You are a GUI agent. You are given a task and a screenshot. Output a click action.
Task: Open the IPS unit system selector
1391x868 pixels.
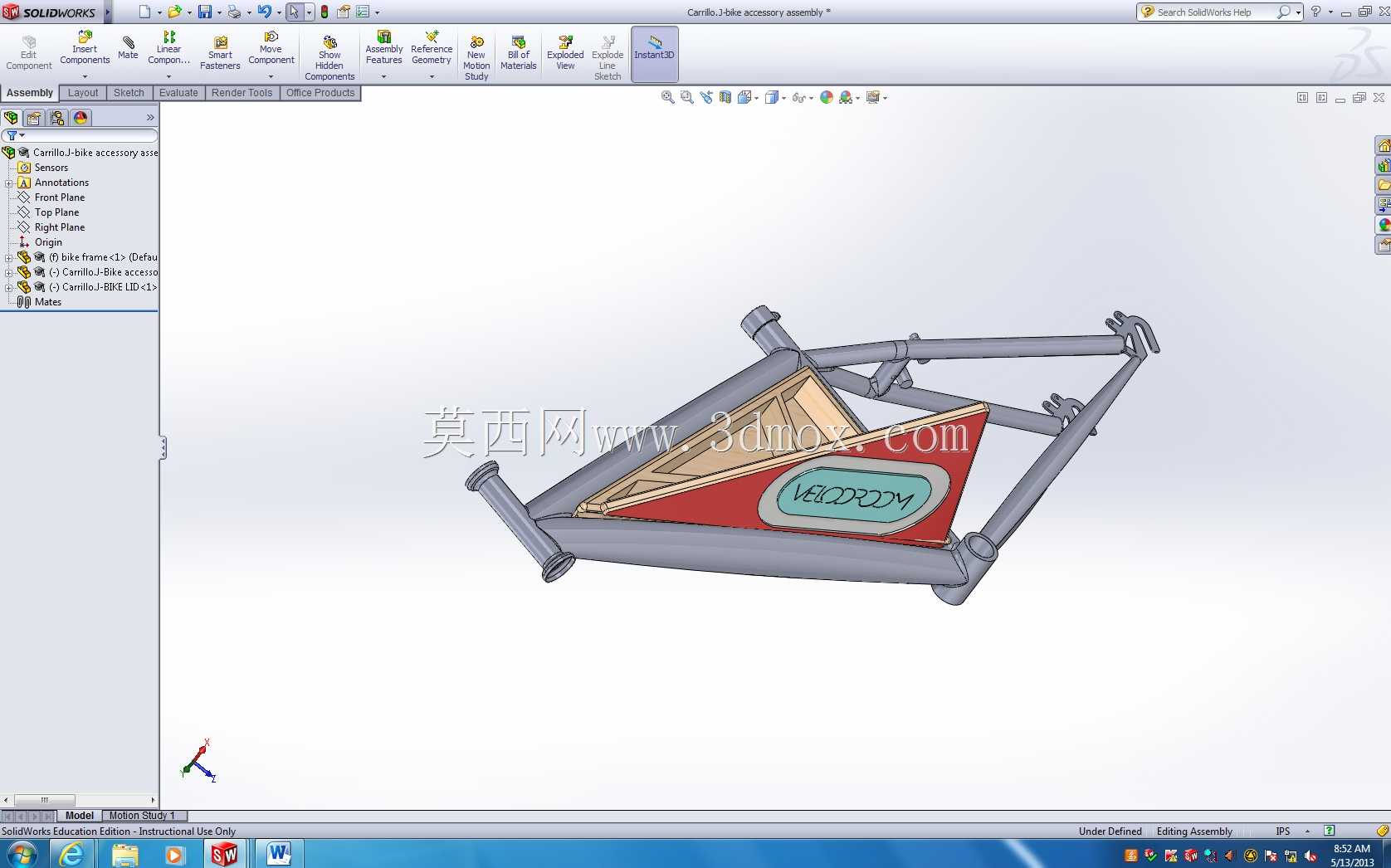1293,831
